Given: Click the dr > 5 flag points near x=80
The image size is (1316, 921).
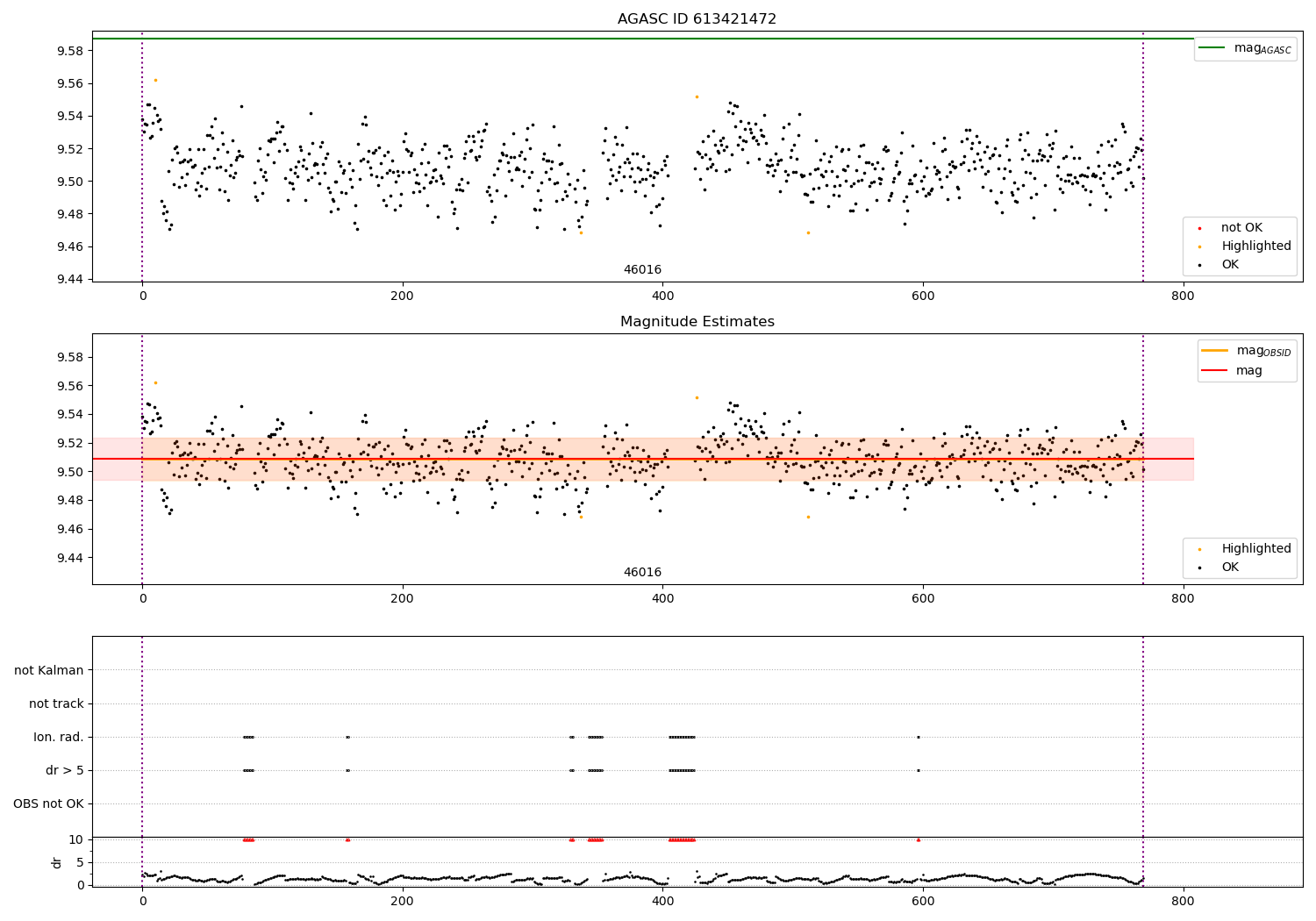Looking at the screenshot, I should [x=248, y=771].
